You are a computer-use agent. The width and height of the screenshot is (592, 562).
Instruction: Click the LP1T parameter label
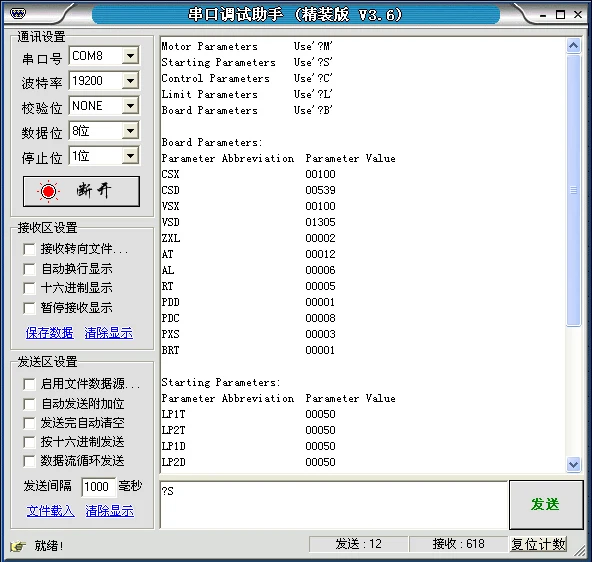(173, 414)
